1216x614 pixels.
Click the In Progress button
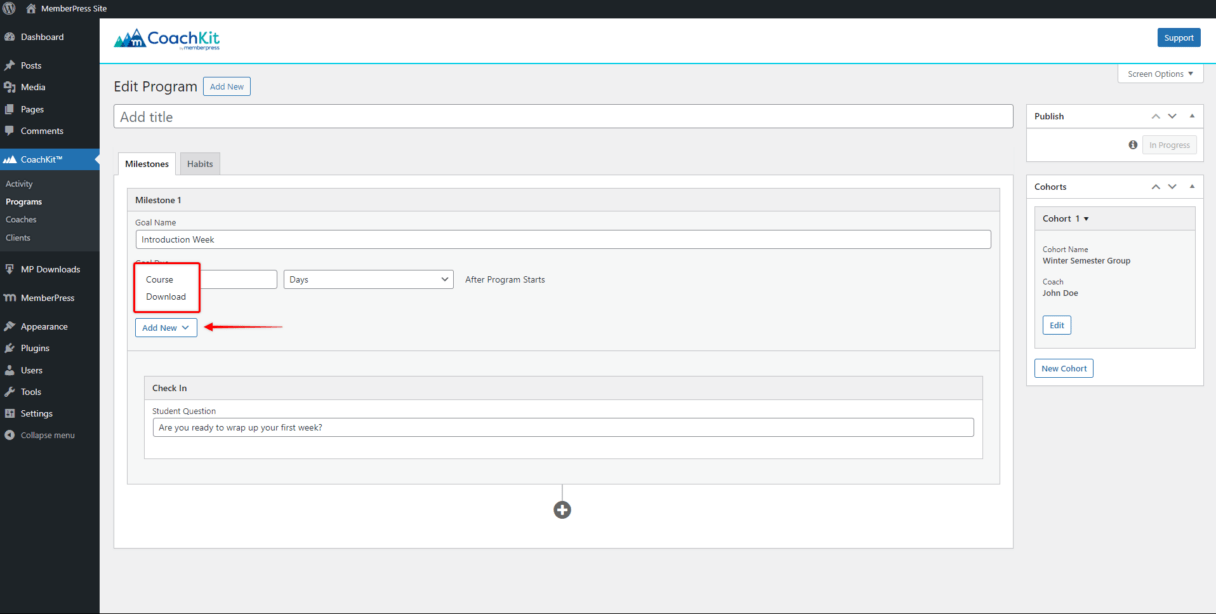1169,145
